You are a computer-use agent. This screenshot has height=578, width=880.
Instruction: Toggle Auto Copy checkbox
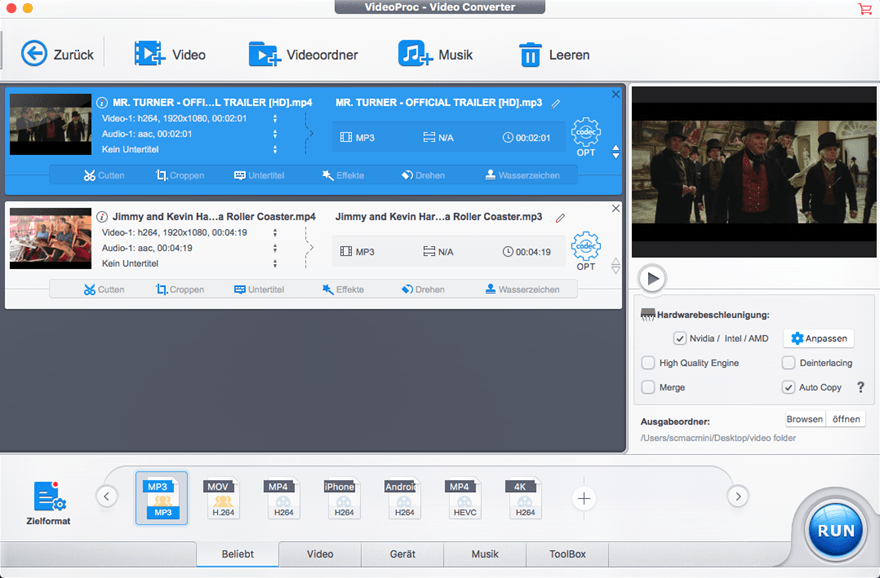coord(789,387)
